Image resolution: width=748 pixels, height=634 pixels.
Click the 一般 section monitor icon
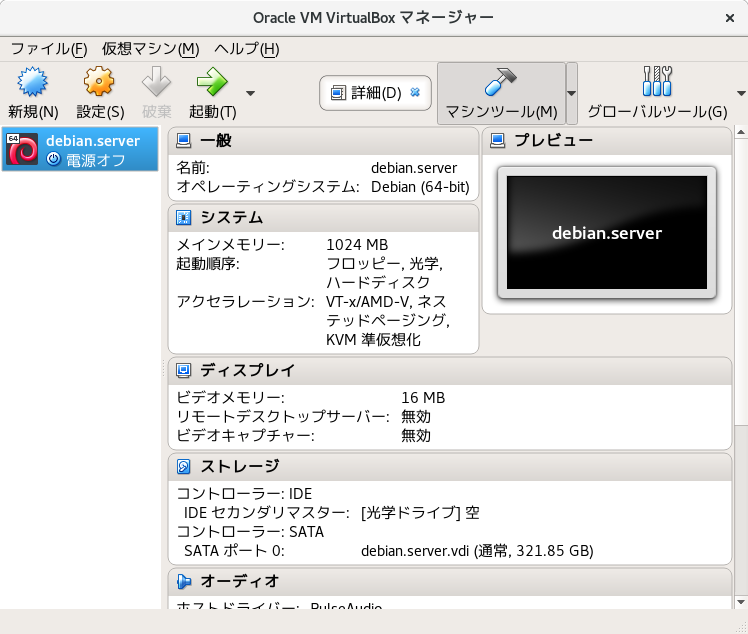point(184,141)
